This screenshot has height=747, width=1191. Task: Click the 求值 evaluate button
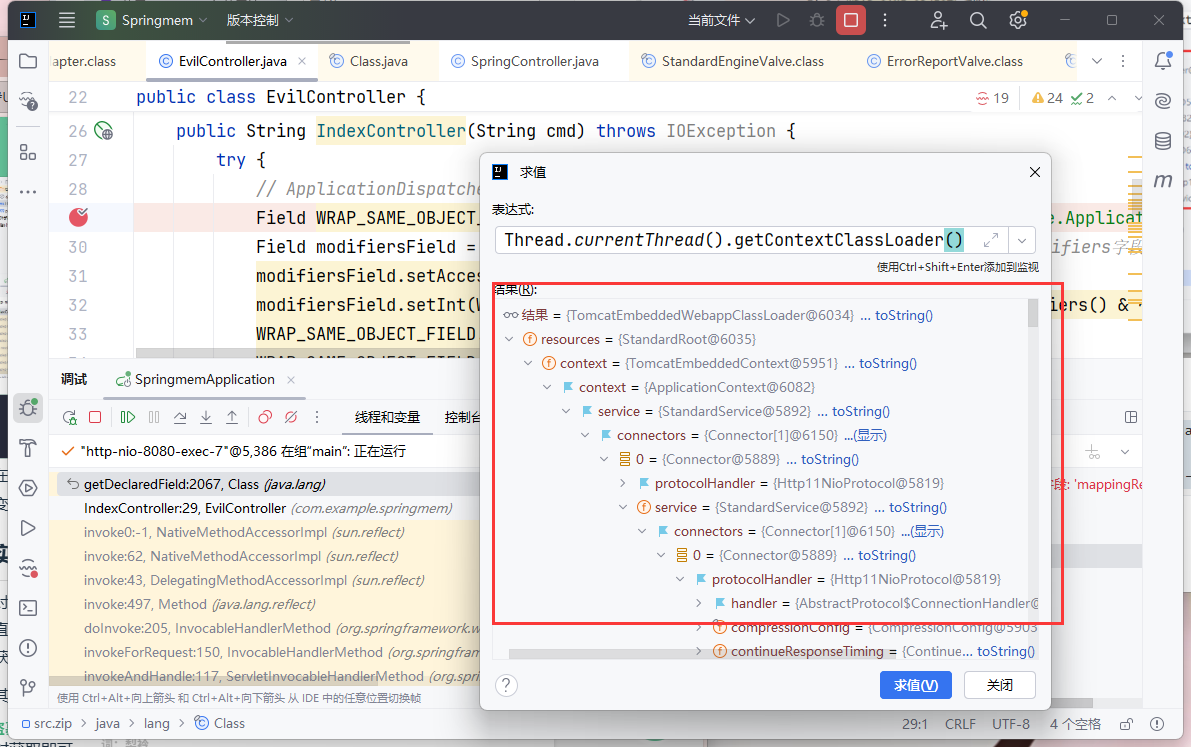(x=915, y=685)
